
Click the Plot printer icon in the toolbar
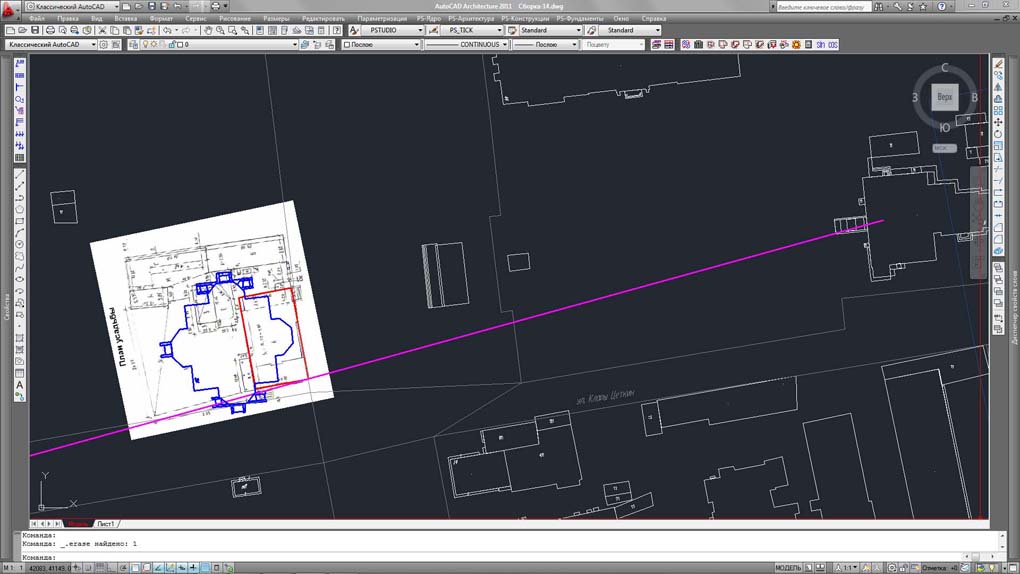point(50,31)
